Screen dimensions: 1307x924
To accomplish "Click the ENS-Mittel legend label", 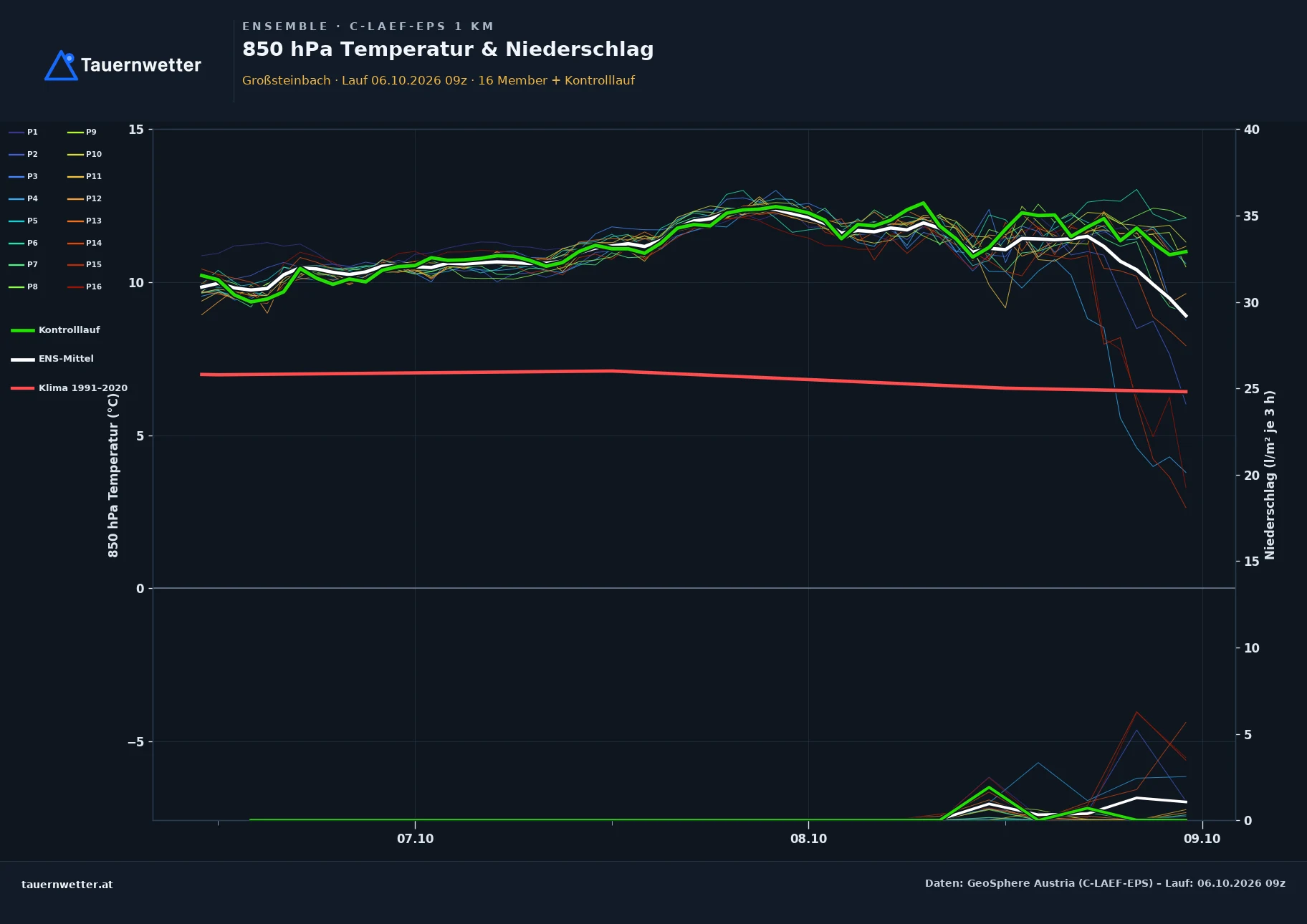I will pyautogui.click(x=66, y=359).
